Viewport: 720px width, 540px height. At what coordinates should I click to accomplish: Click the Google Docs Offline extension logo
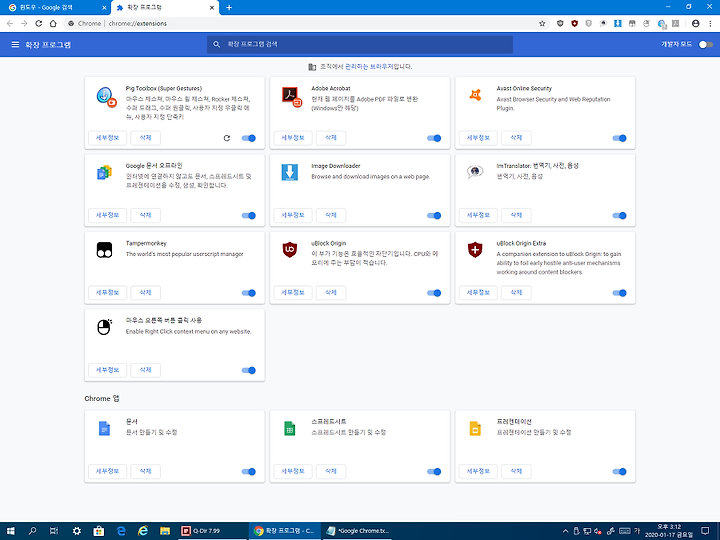click(104, 173)
